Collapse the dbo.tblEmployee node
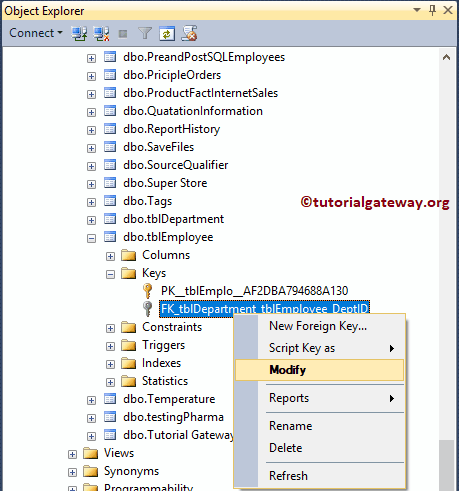 [91, 238]
